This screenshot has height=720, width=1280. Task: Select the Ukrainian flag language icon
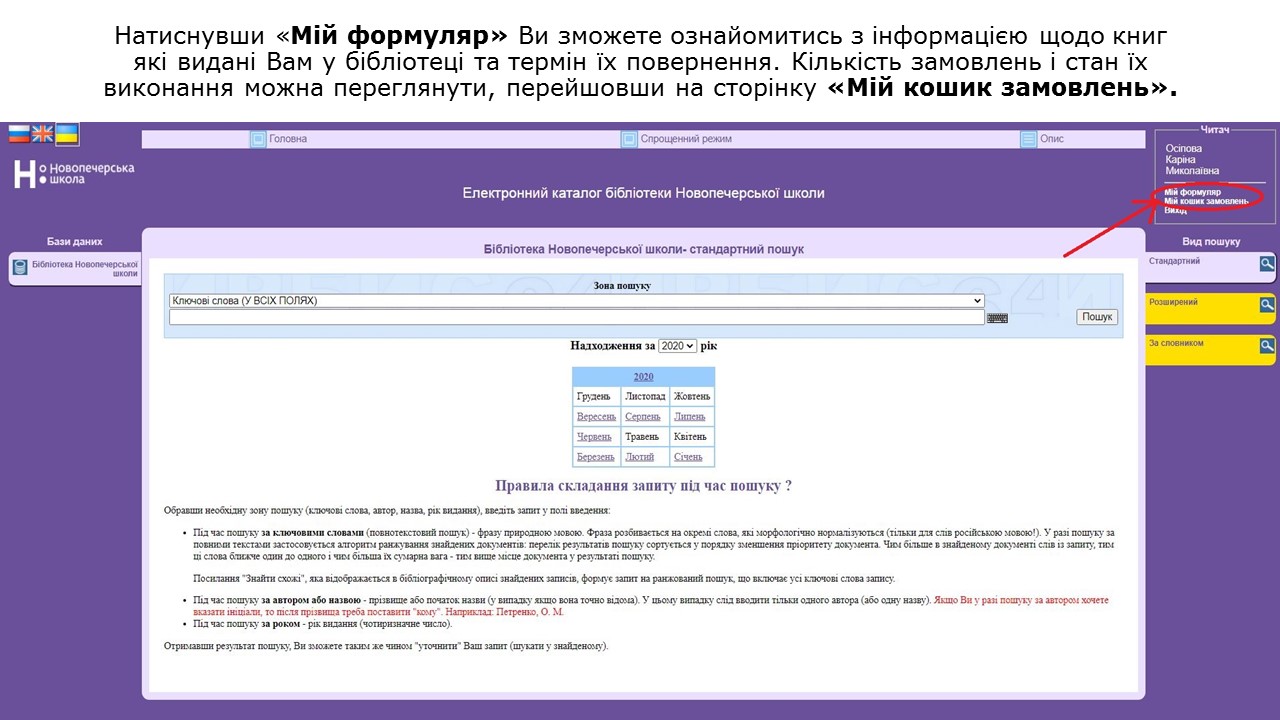click(x=67, y=134)
